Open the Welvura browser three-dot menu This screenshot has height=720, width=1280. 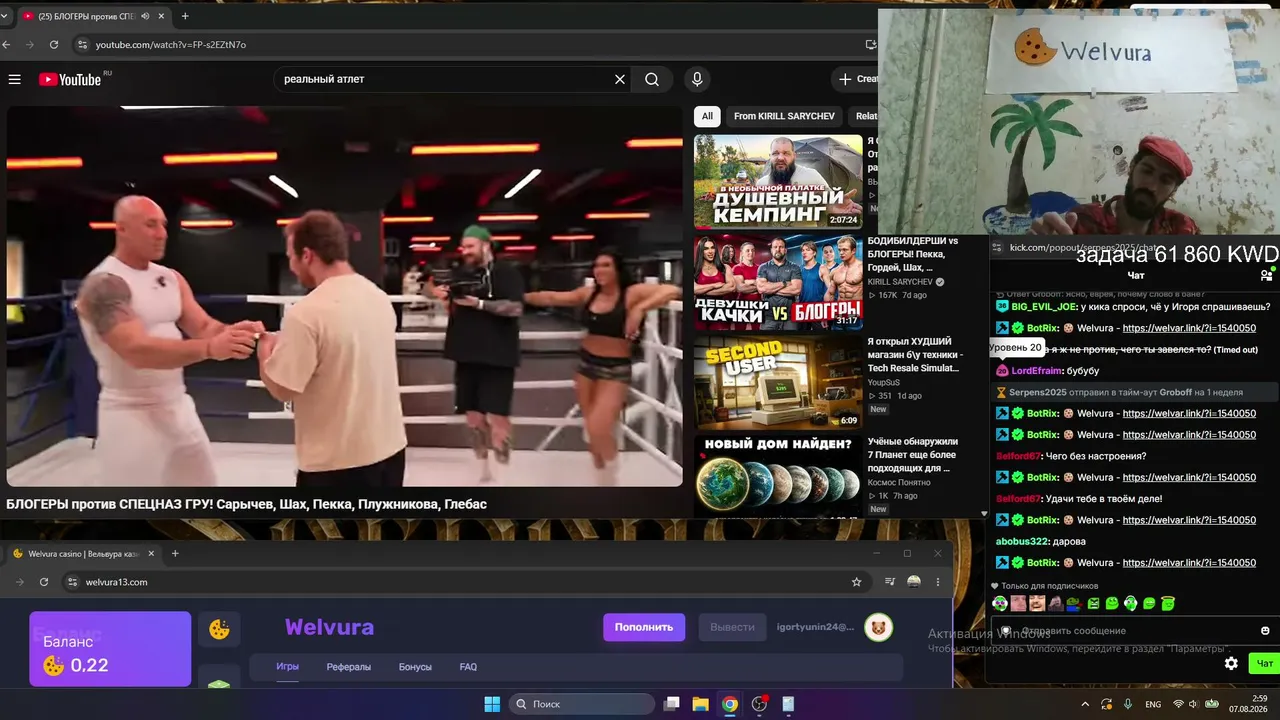(938, 582)
